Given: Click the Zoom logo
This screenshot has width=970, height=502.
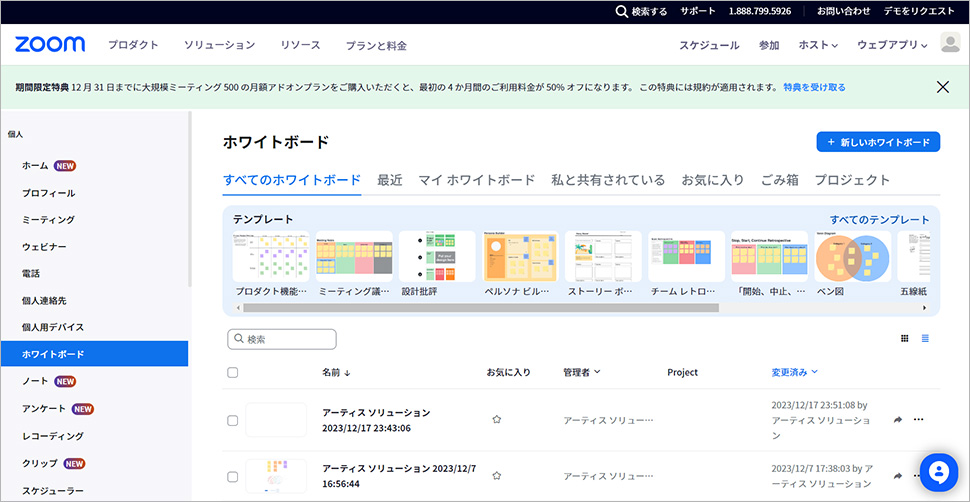Looking at the screenshot, I should click(x=50, y=45).
